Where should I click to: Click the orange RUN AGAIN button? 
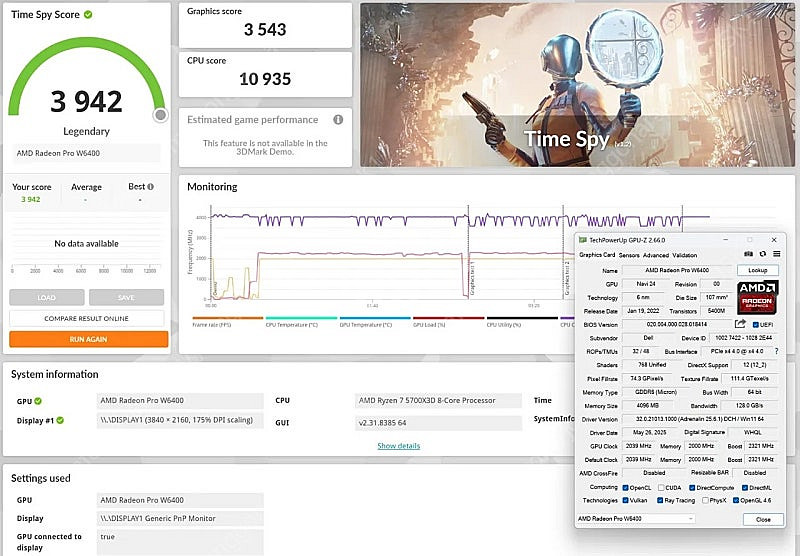tap(88, 339)
